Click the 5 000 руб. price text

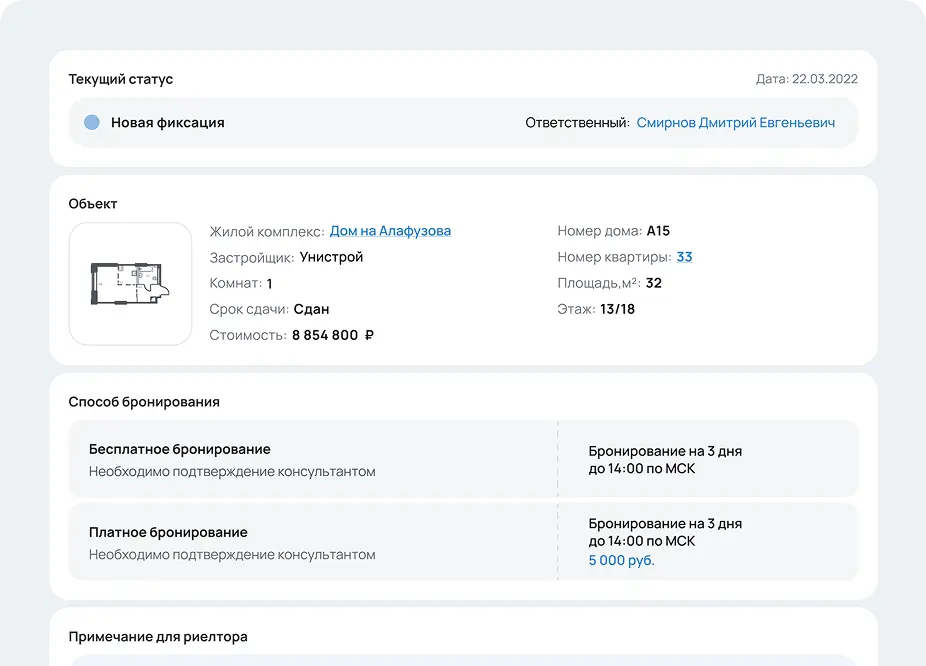621,560
